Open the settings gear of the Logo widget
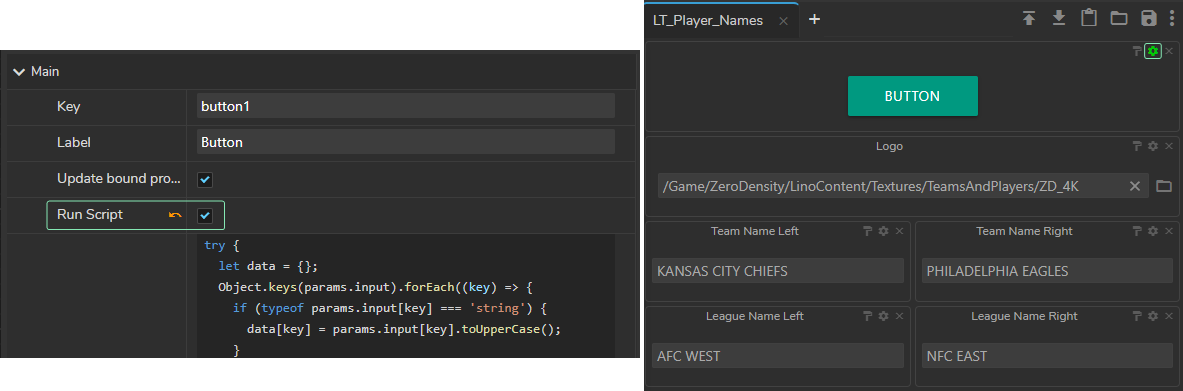This screenshot has height=391, width=1183. point(1153,146)
